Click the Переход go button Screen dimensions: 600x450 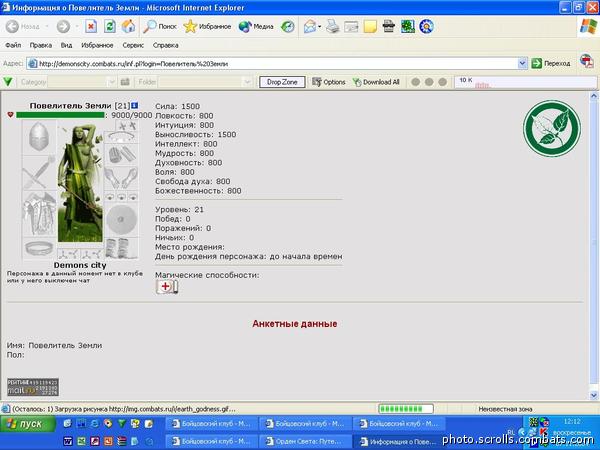pos(551,64)
